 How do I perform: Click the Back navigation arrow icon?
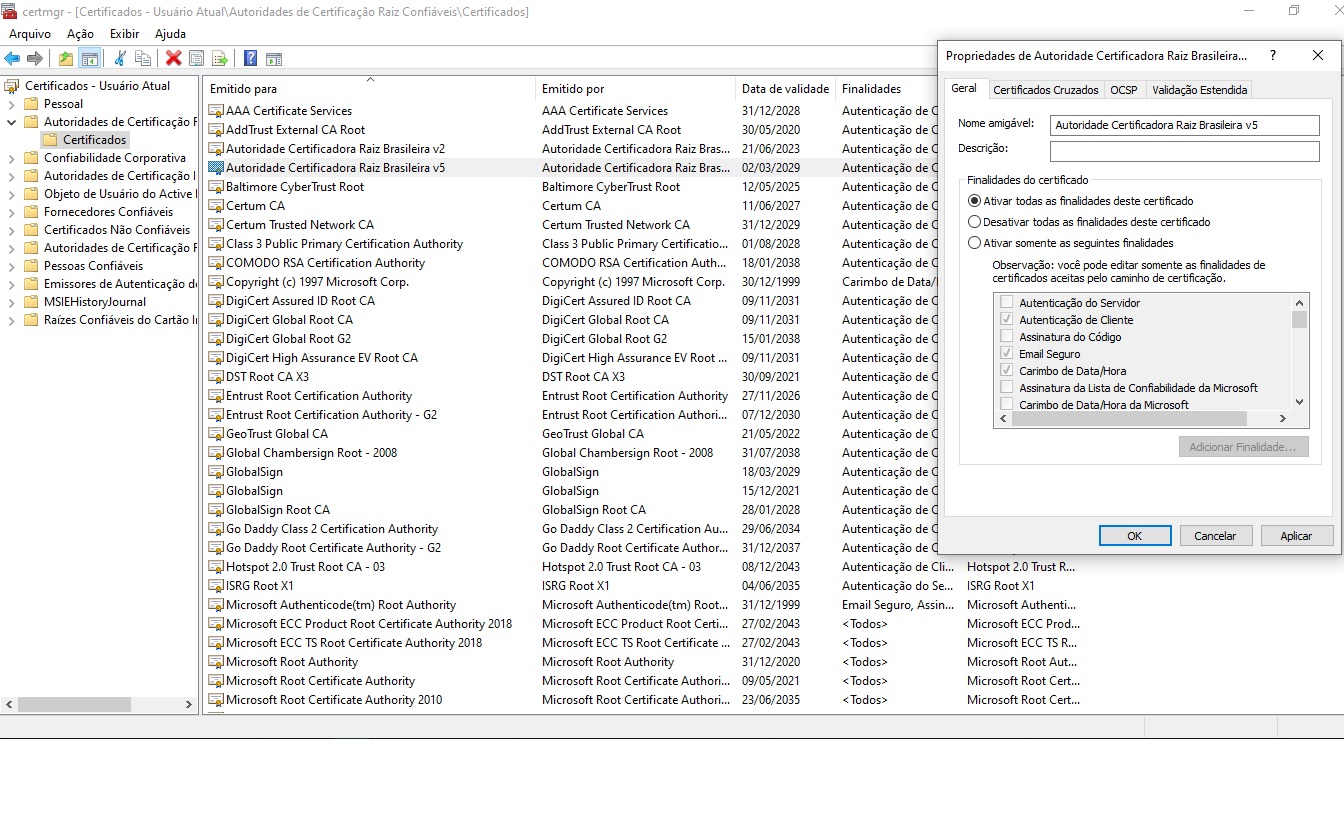click(x=12, y=57)
